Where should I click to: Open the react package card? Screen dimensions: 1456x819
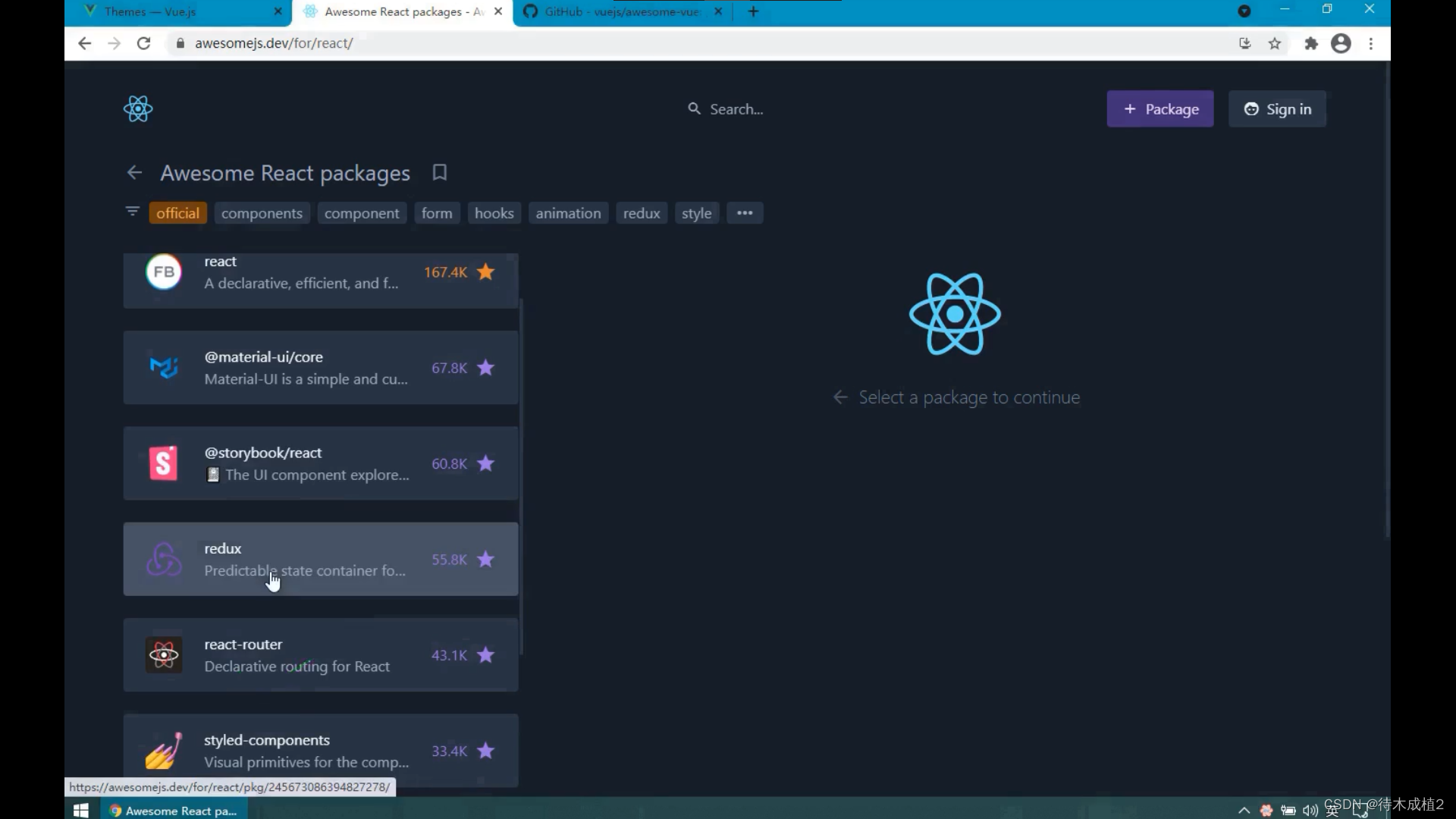(321, 281)
